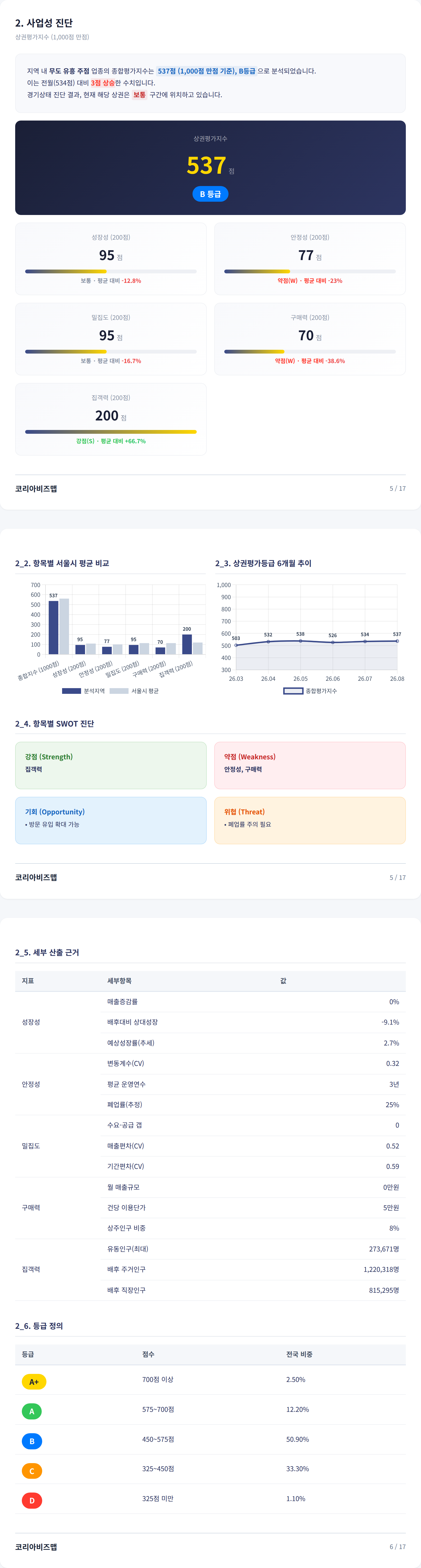
Task: Click the 성장성 (200점) card progress bar
Action: pyautogui.click(x=111, y=271)
